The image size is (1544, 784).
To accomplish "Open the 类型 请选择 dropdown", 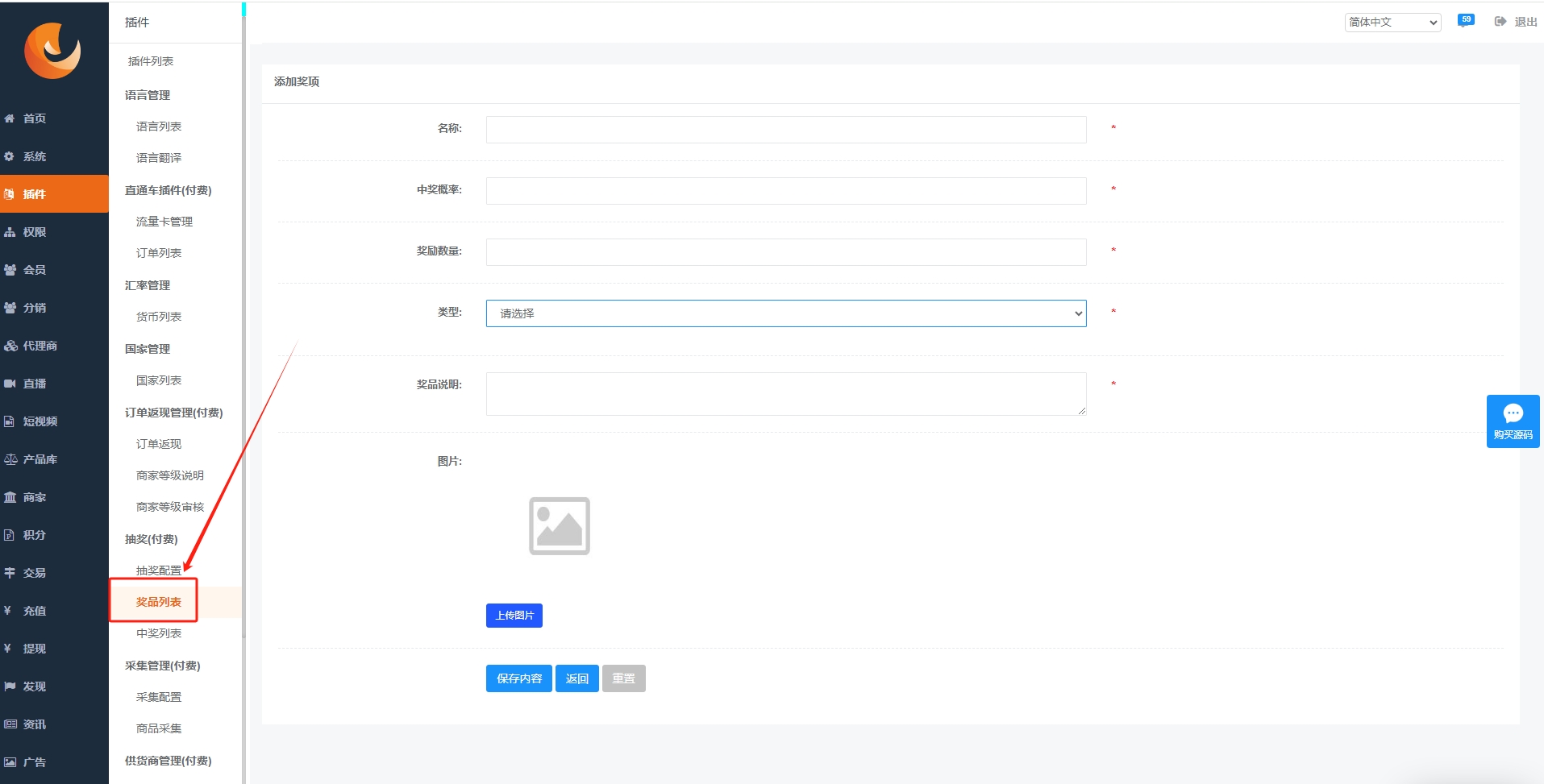I will (x=786, y=313).
